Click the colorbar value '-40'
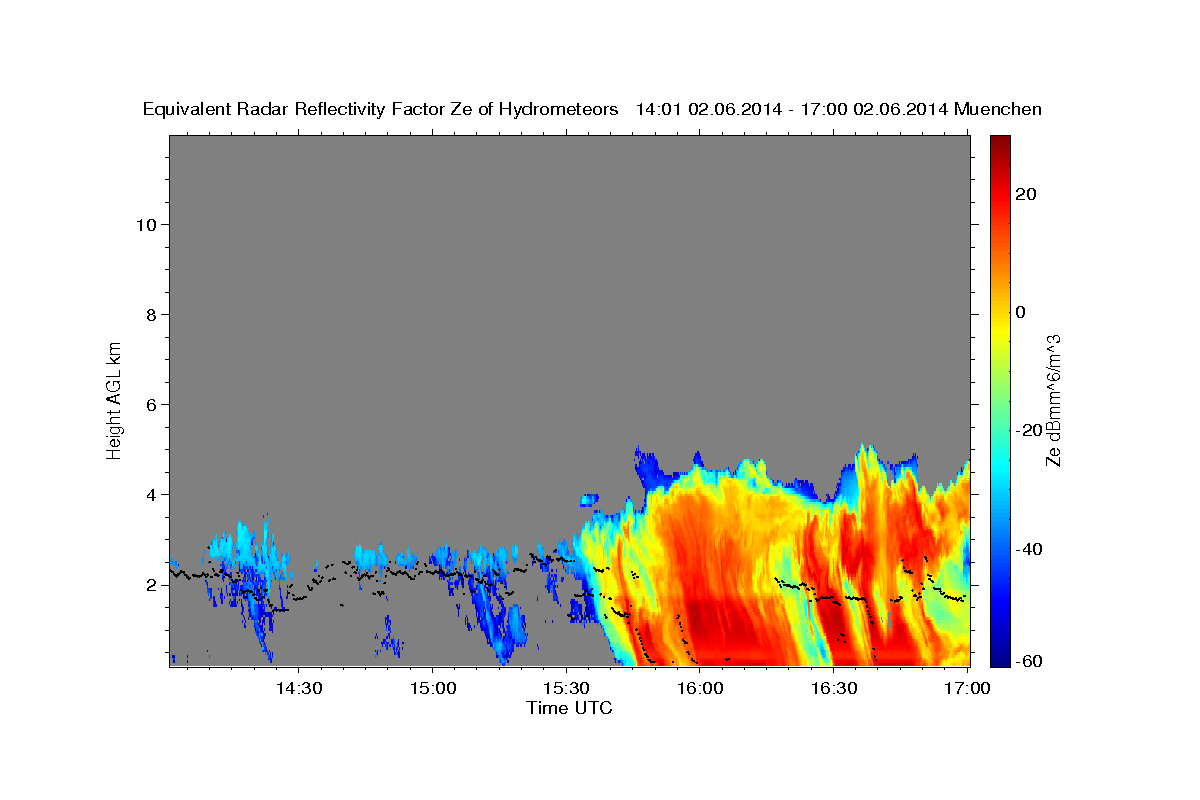 (1029, 549)
